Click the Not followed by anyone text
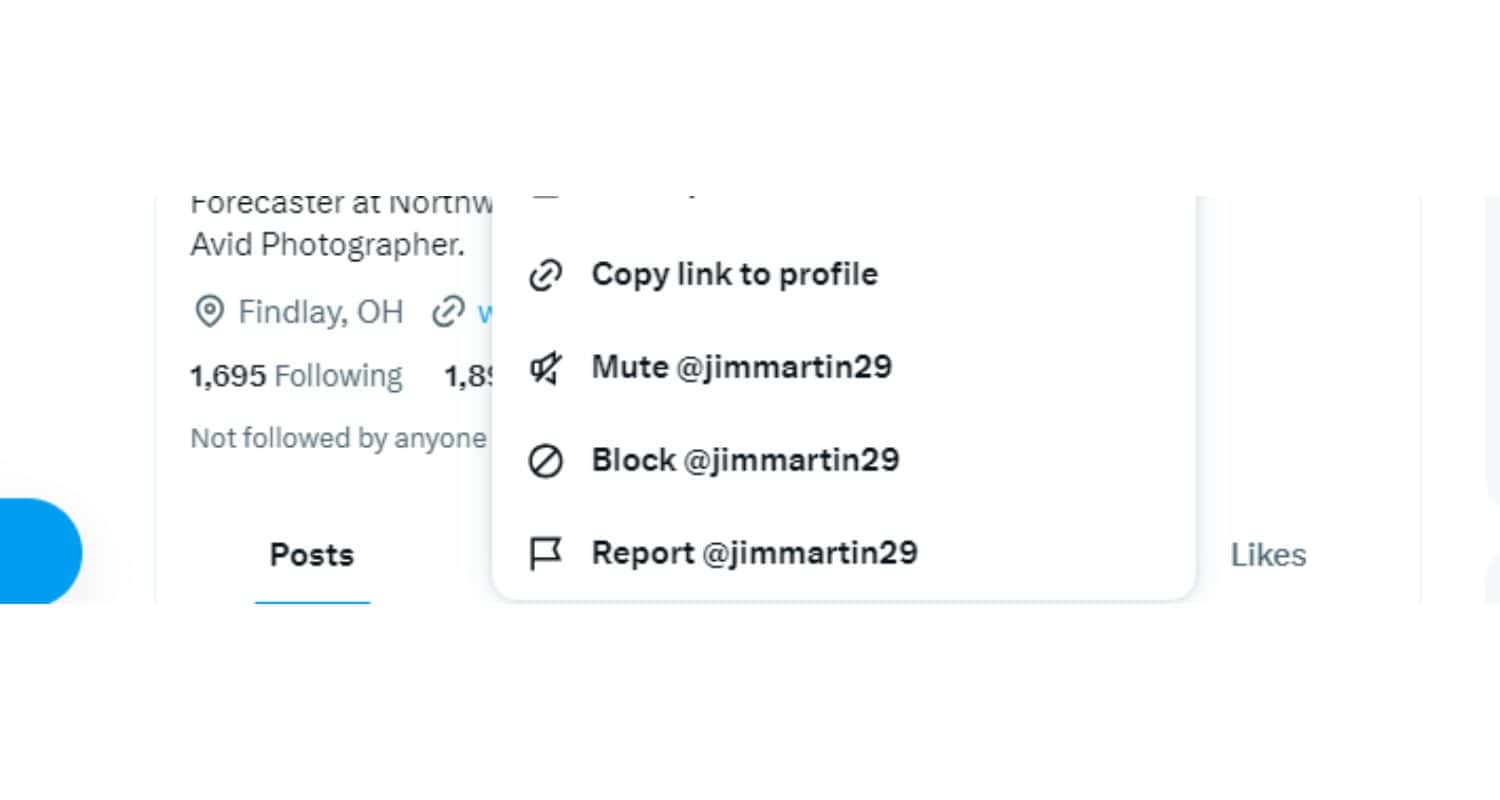1500x800 pixels. coord(338,438)
